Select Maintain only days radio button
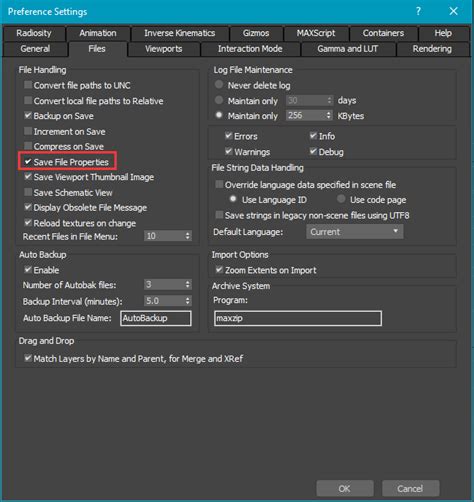 pos(219,100)
